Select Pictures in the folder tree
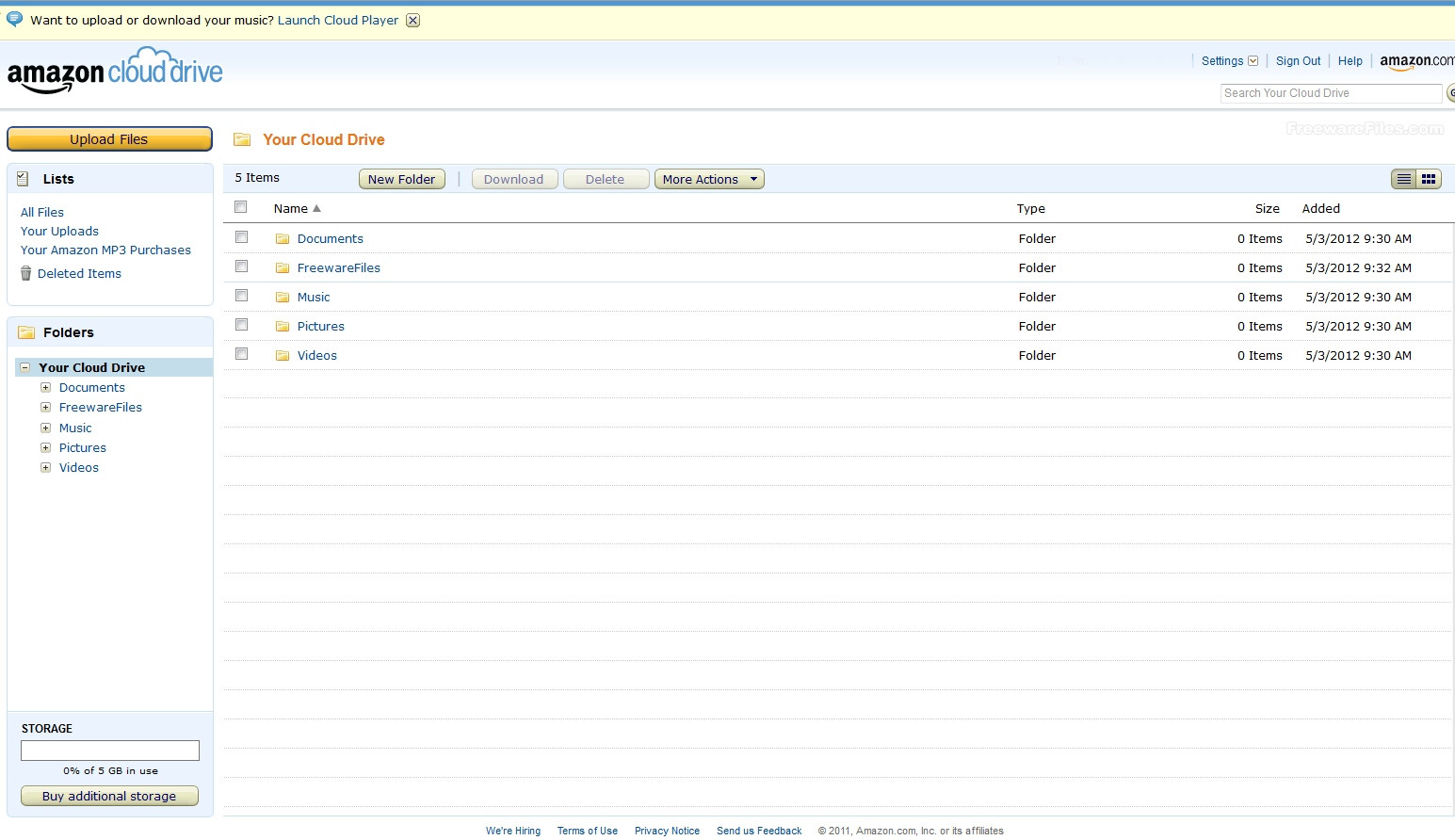 [x=83, y=448]
